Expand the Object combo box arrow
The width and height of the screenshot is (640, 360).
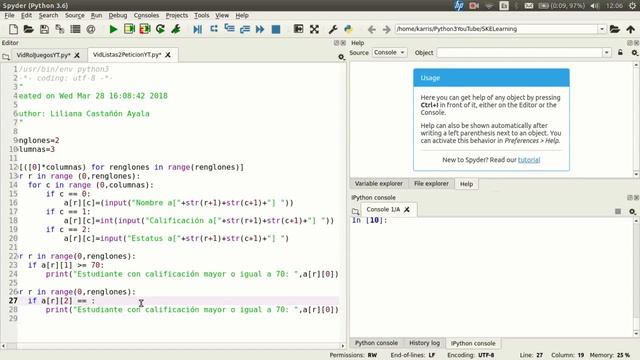(x=607, y=52)
